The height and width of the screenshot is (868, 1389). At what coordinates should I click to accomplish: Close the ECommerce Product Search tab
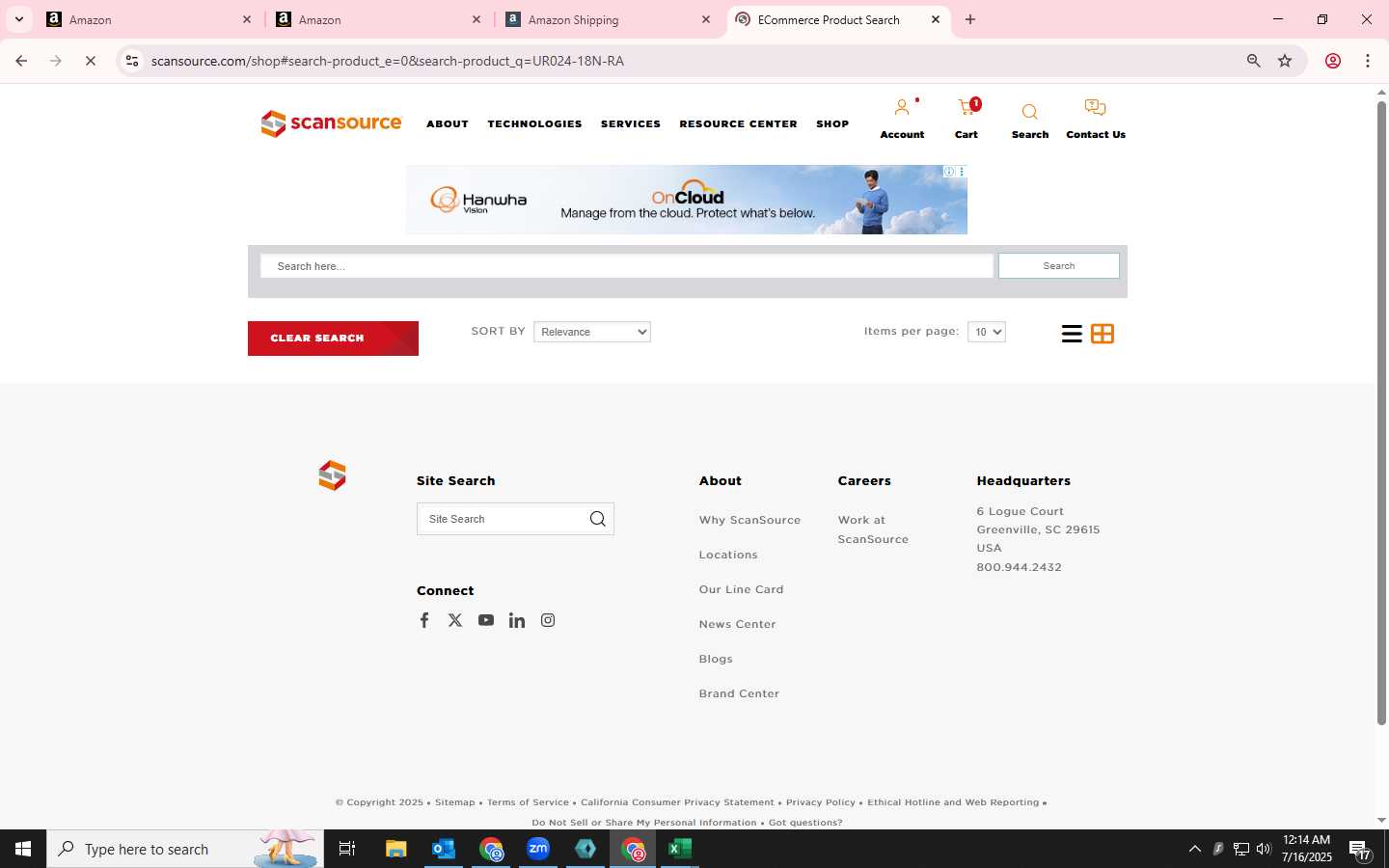click(x=935, y=19)
